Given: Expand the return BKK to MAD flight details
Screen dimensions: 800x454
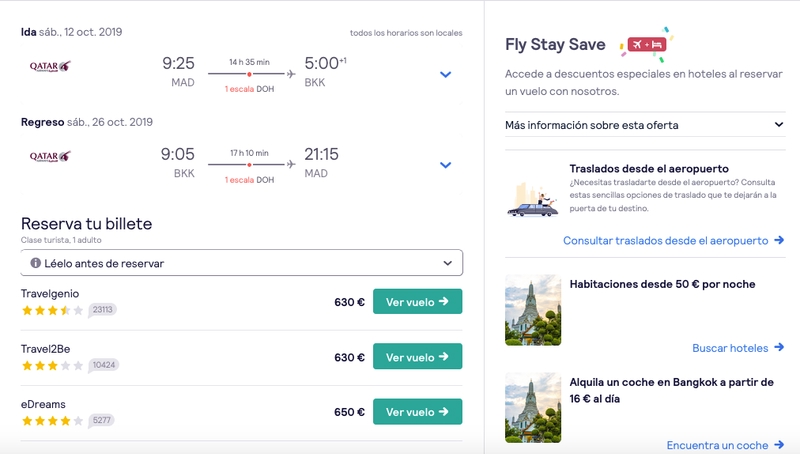Looking at the screenshot, I should click(445, 165).
